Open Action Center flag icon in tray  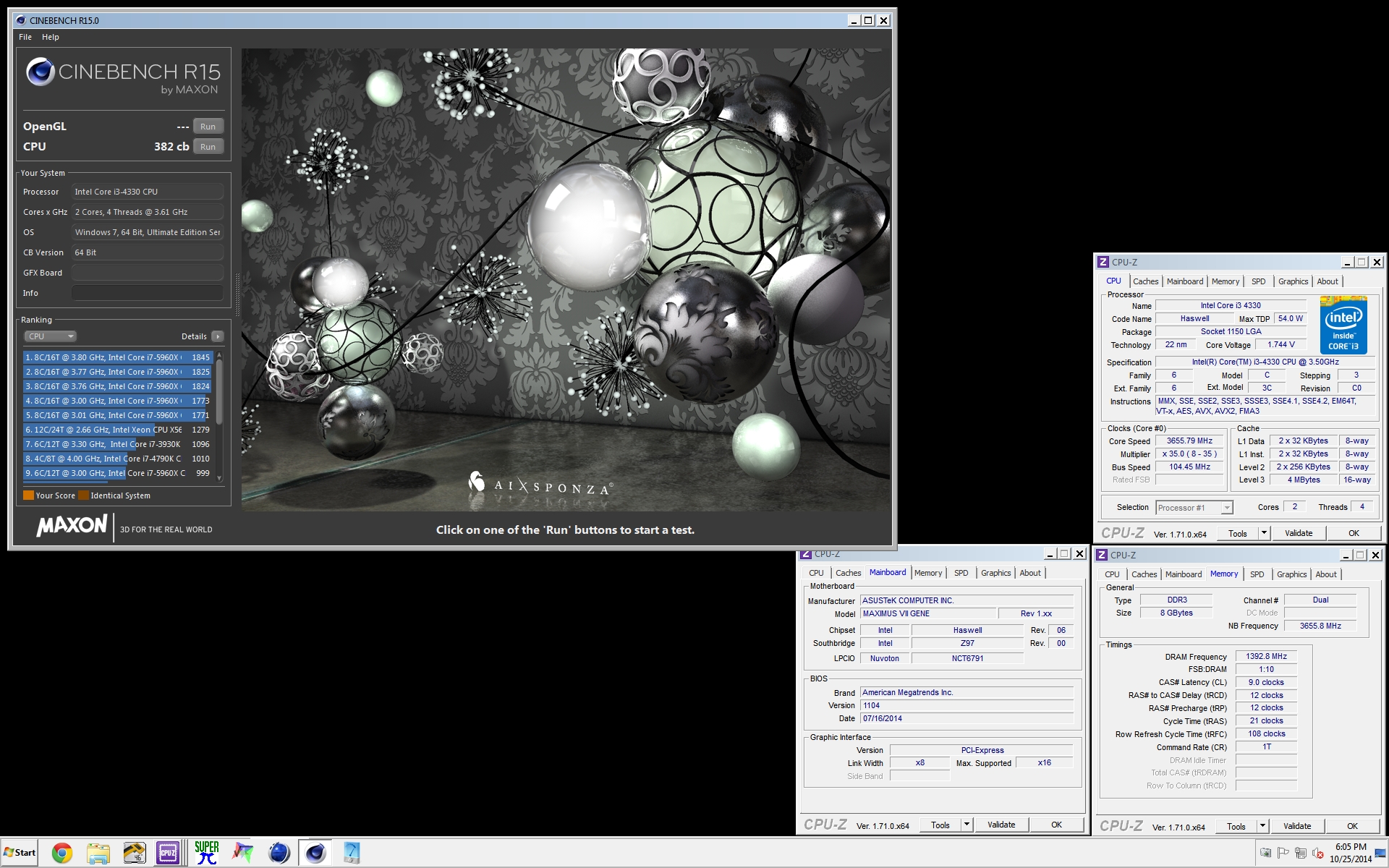1283,853
